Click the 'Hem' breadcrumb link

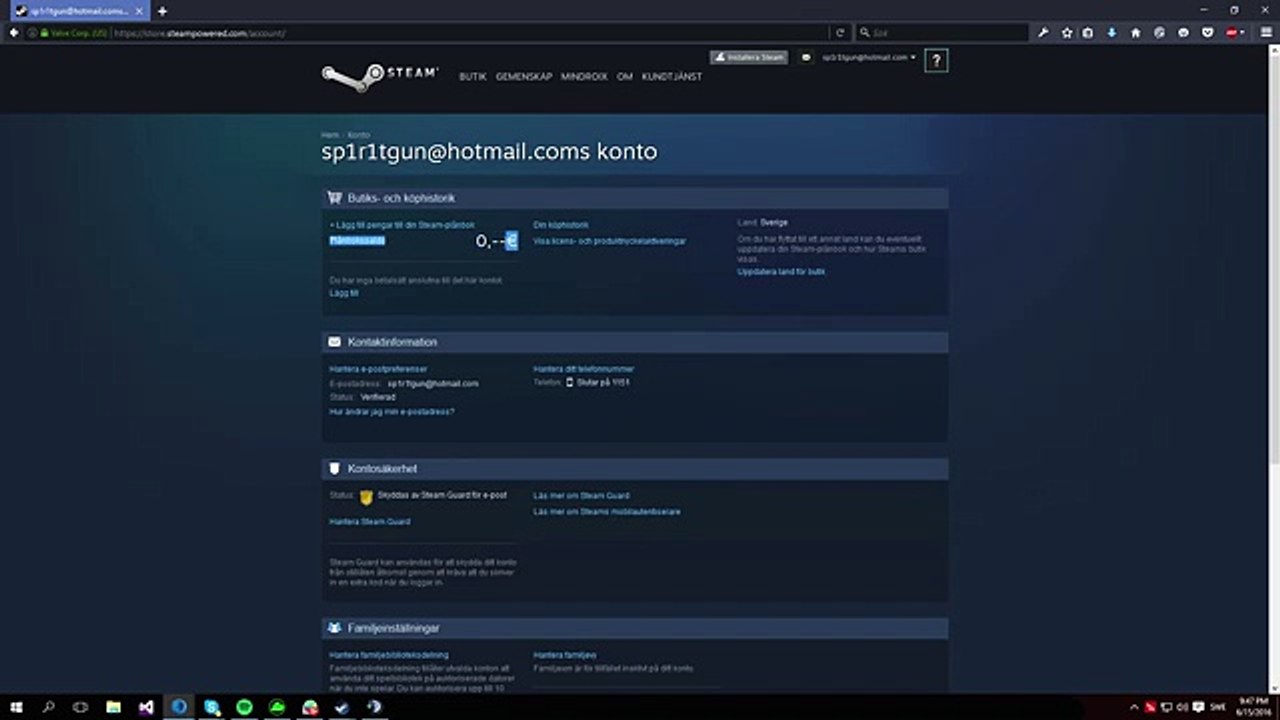click(329, 135)
